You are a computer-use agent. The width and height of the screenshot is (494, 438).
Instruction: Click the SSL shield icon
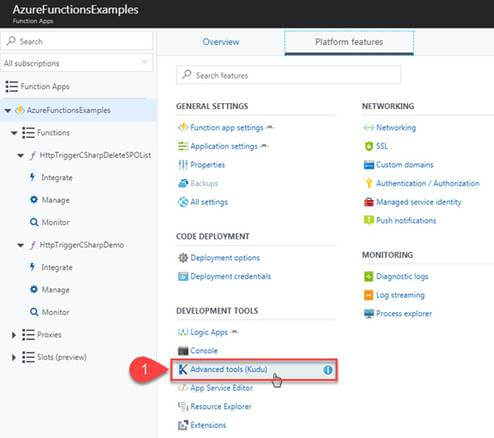(x=369, y=146)
